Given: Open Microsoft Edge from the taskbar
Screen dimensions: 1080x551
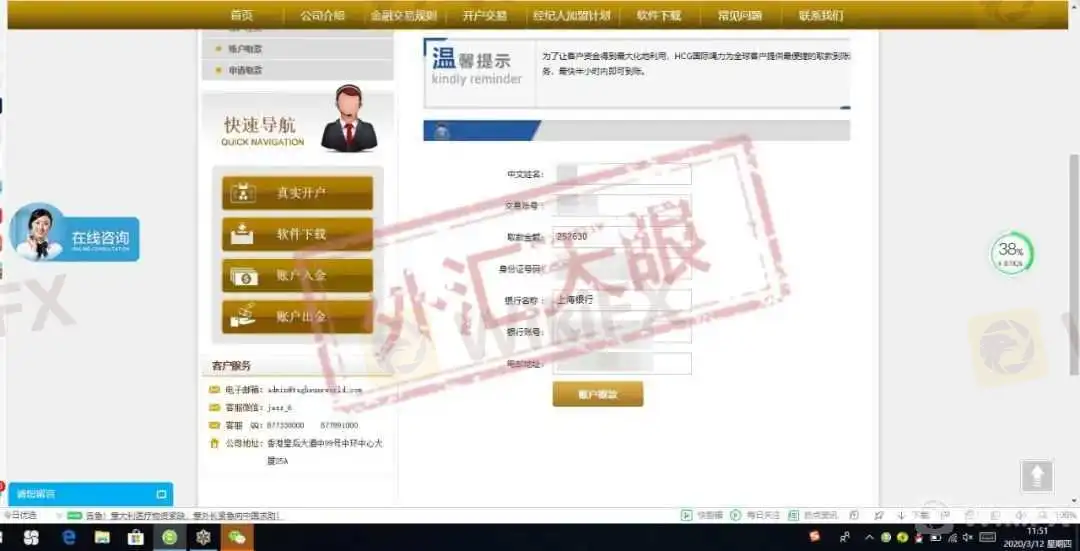Looking at the screenshot, I should (68, 537).
